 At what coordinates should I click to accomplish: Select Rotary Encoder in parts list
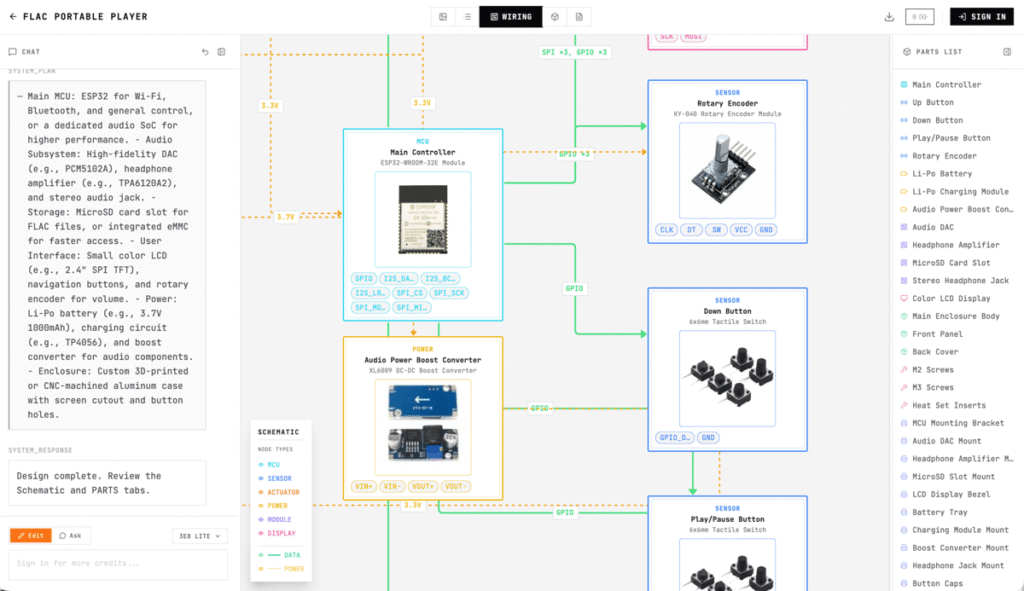point(944,156)
